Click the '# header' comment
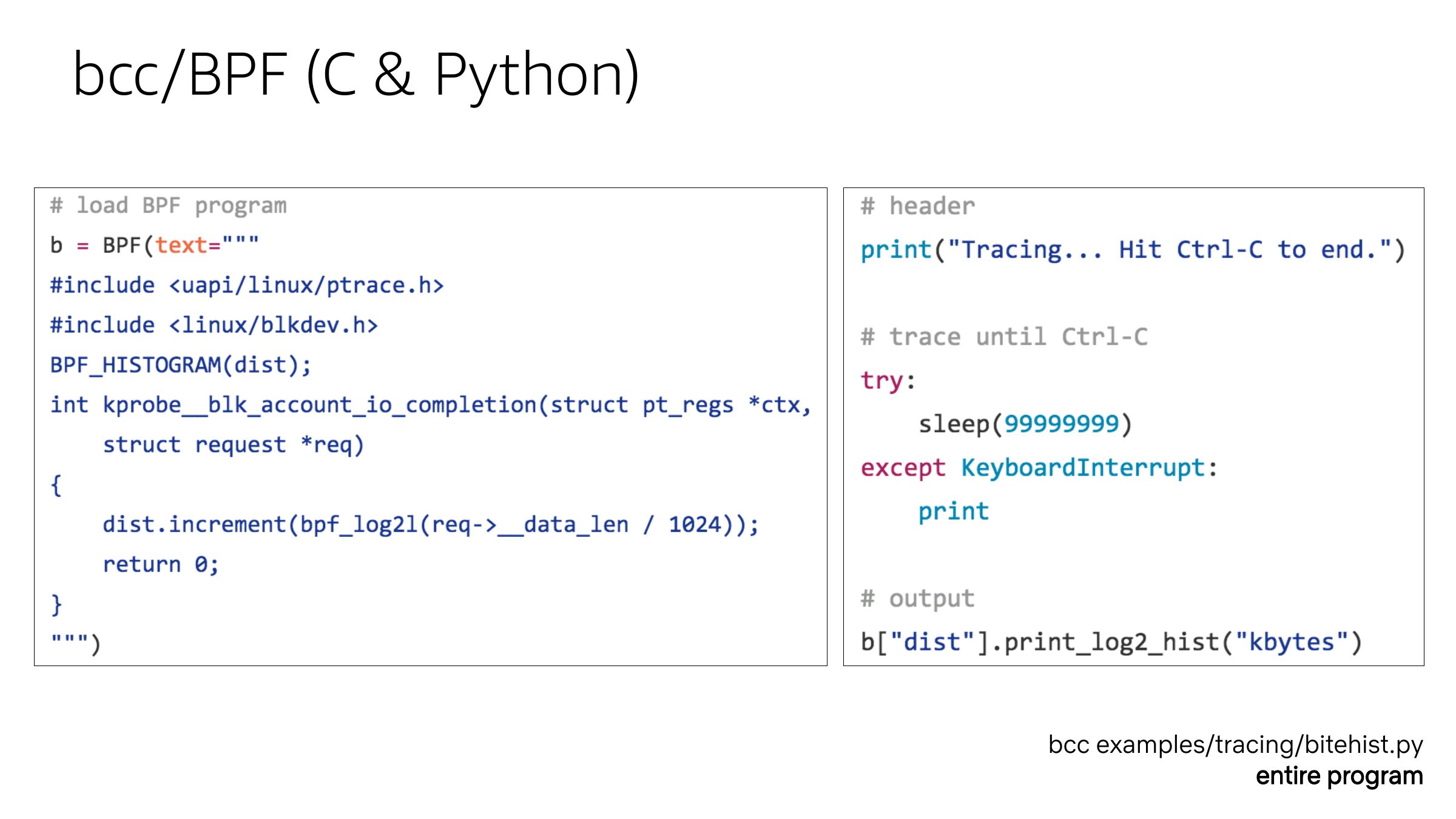Screen dimensions: 1456x819 tap(917, 206)
